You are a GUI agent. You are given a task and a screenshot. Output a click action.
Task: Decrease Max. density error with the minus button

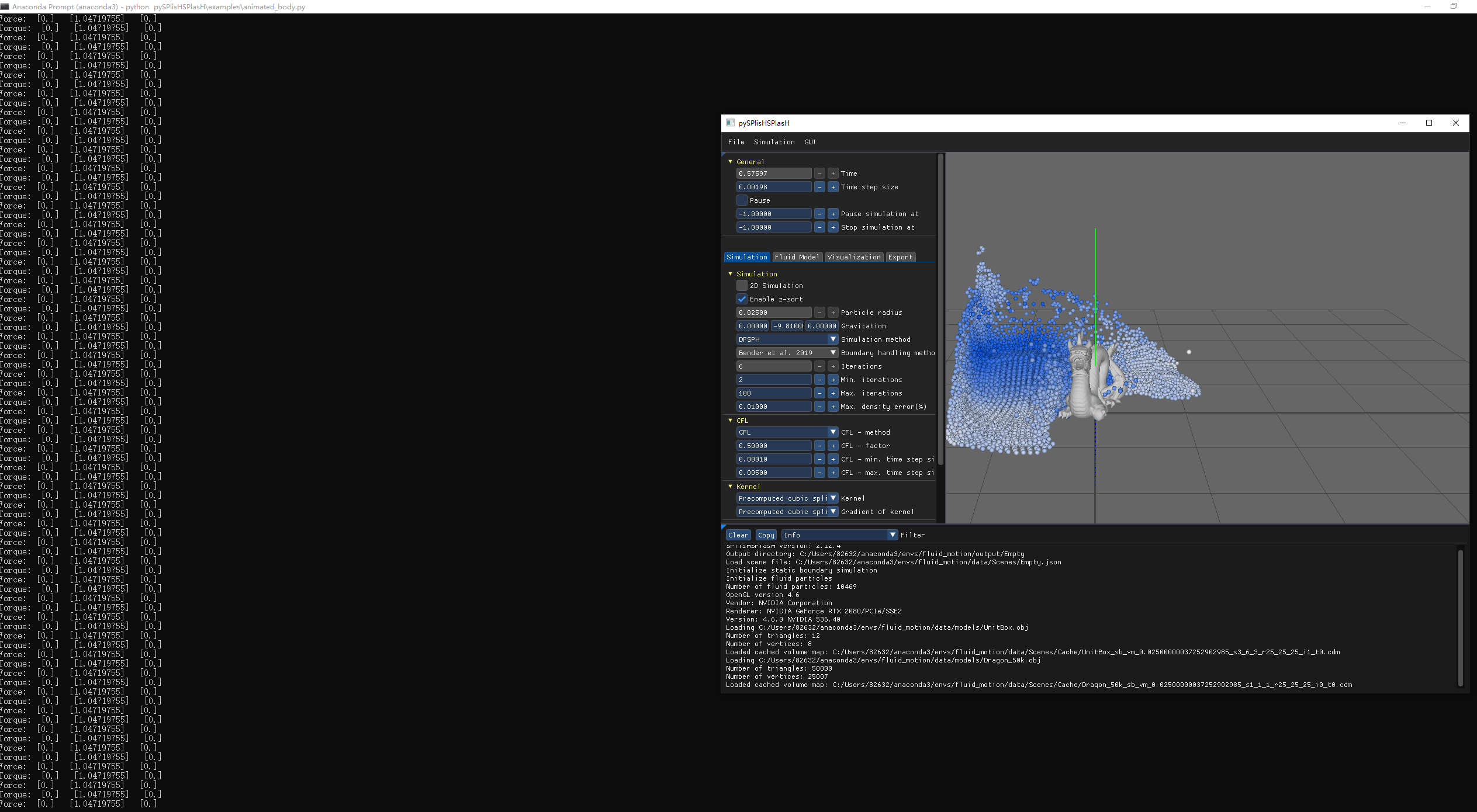click(x=820, y=406)
